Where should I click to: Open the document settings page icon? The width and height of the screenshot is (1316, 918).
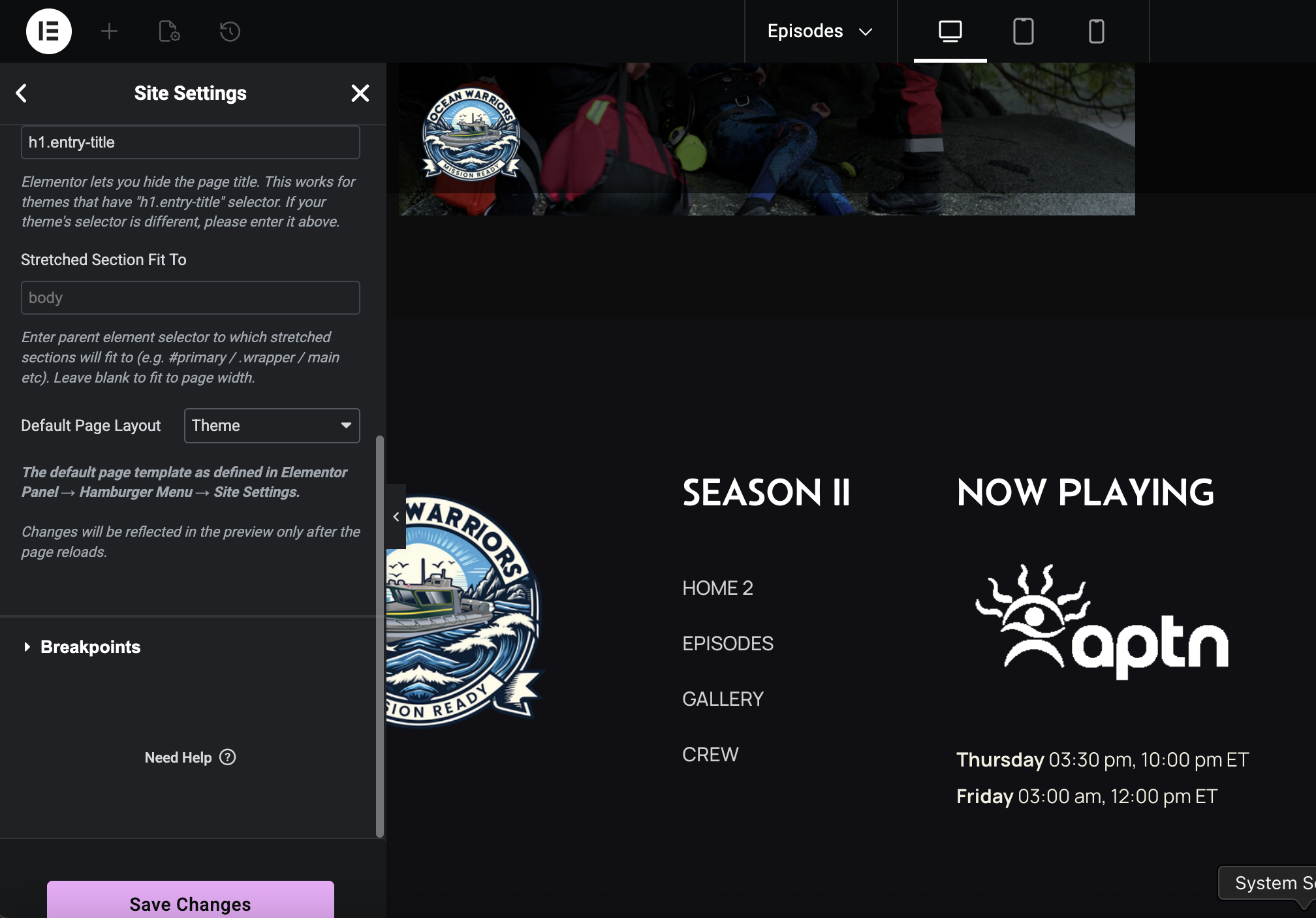(169, 31)
